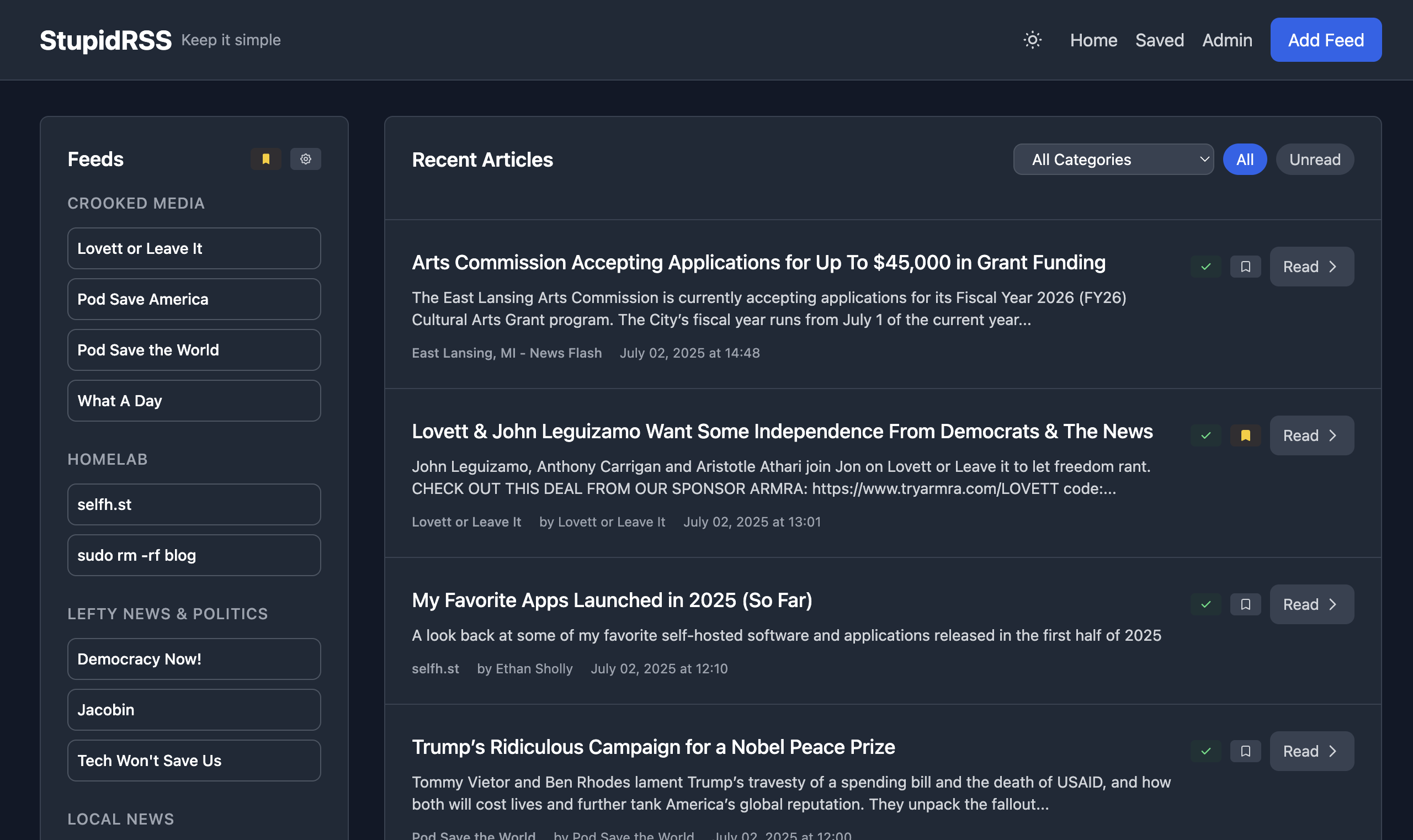The height and width of the screenshot is (840, 1413).
Task: Open My Favorite Apps Launched in 2025 title
Action: (x=612, y=600)
